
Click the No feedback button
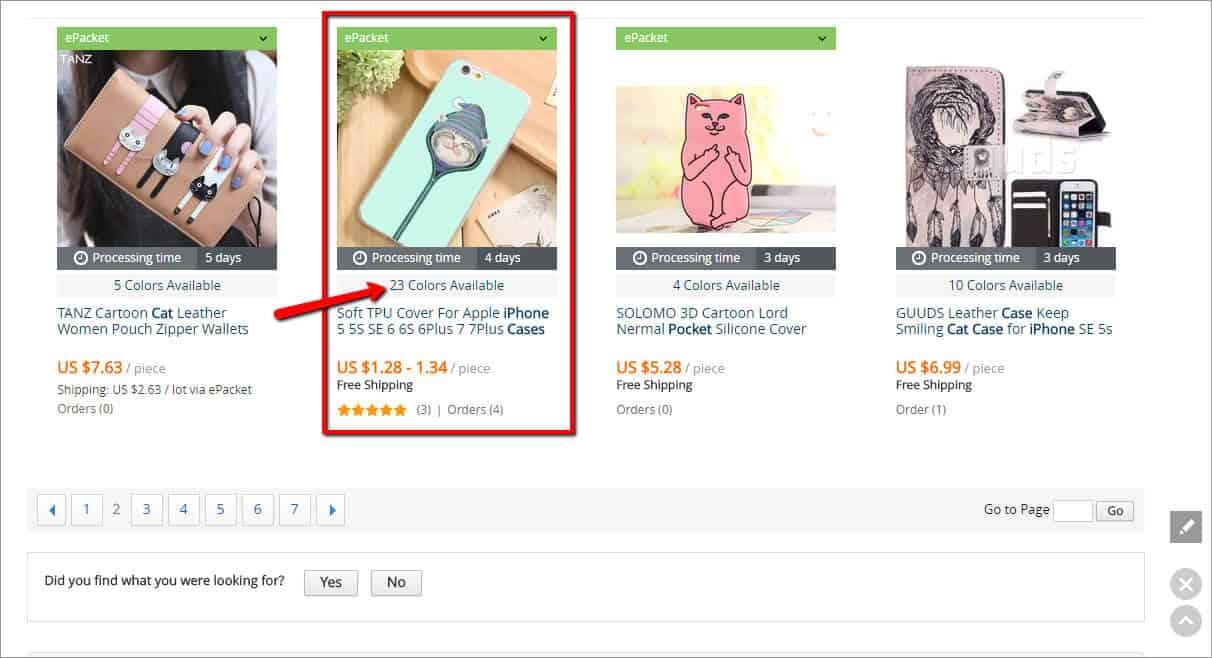click(396, 582)
